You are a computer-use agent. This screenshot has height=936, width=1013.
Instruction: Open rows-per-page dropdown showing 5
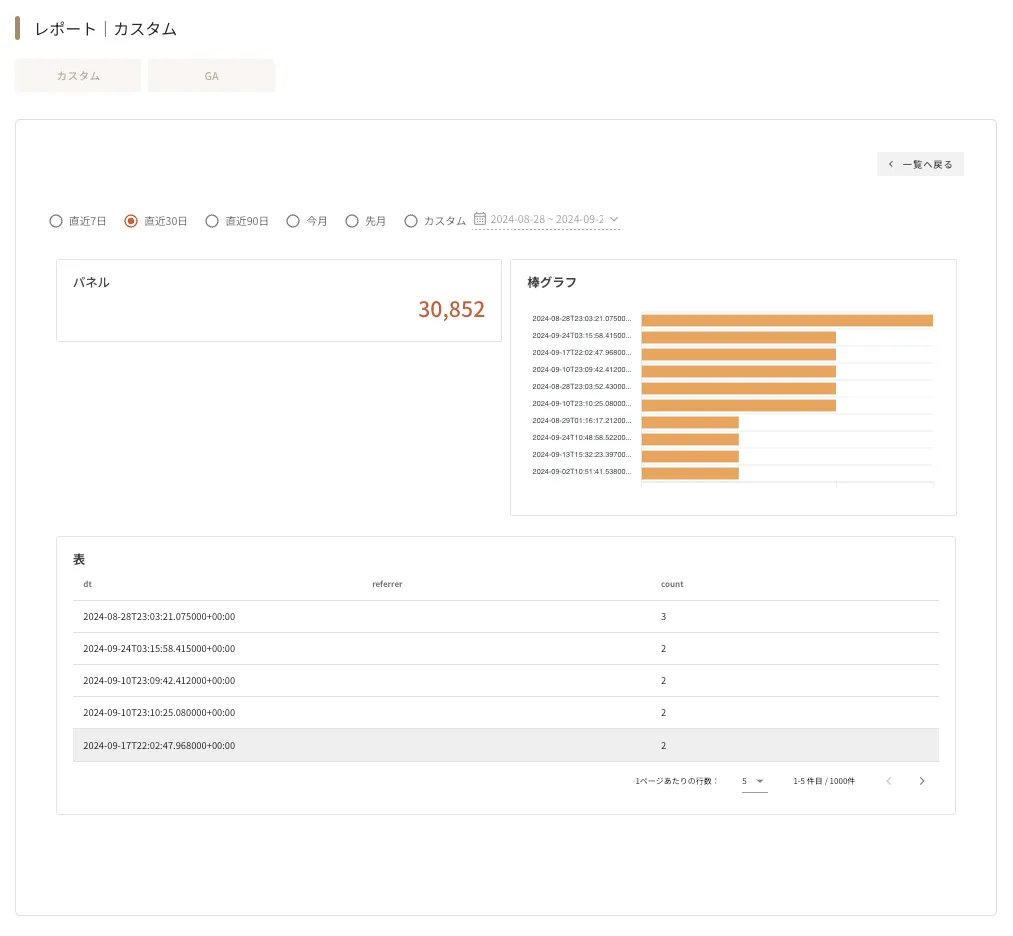coord(754,781)
